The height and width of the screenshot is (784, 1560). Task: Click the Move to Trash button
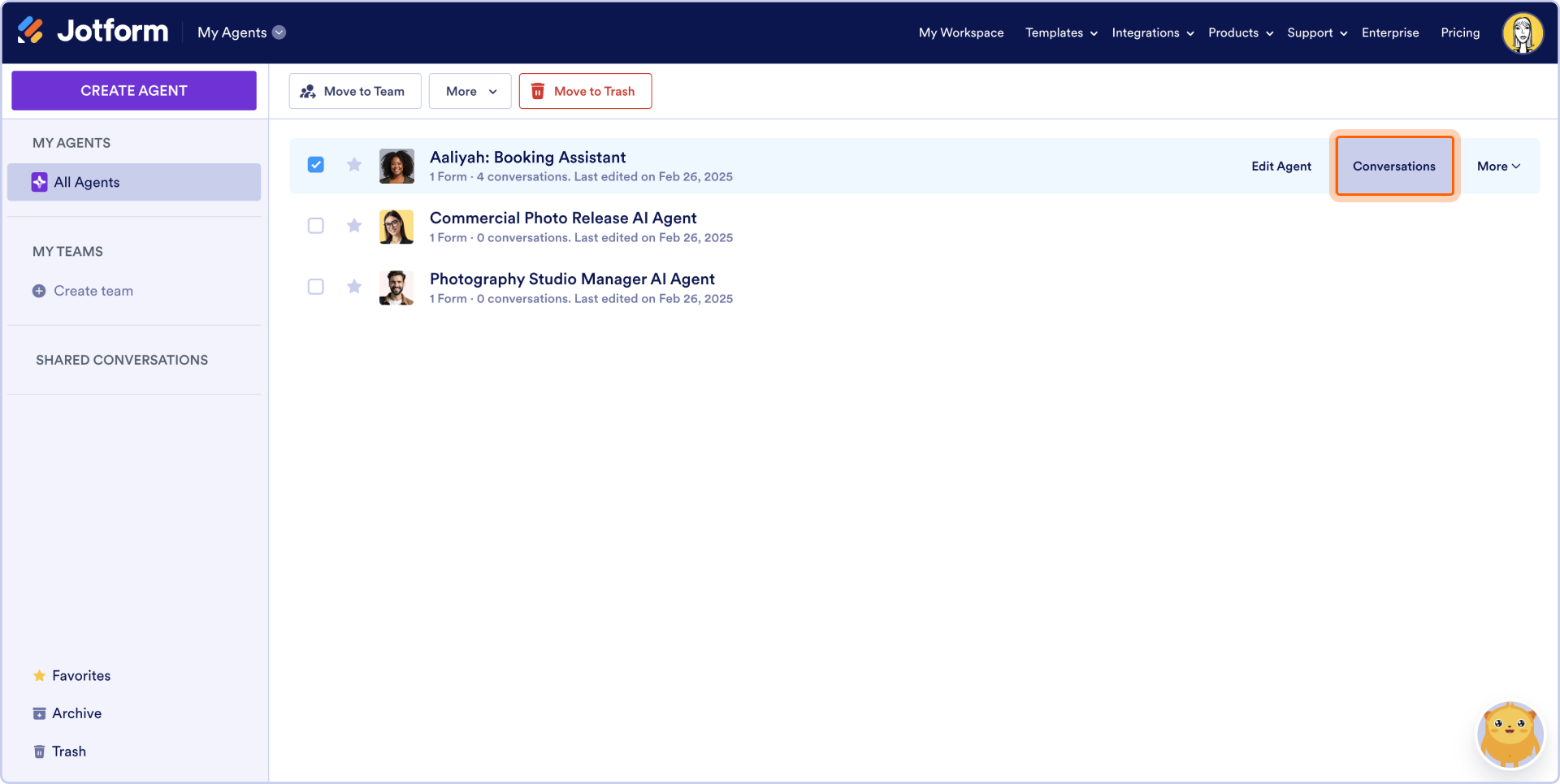tap(585, 91)
